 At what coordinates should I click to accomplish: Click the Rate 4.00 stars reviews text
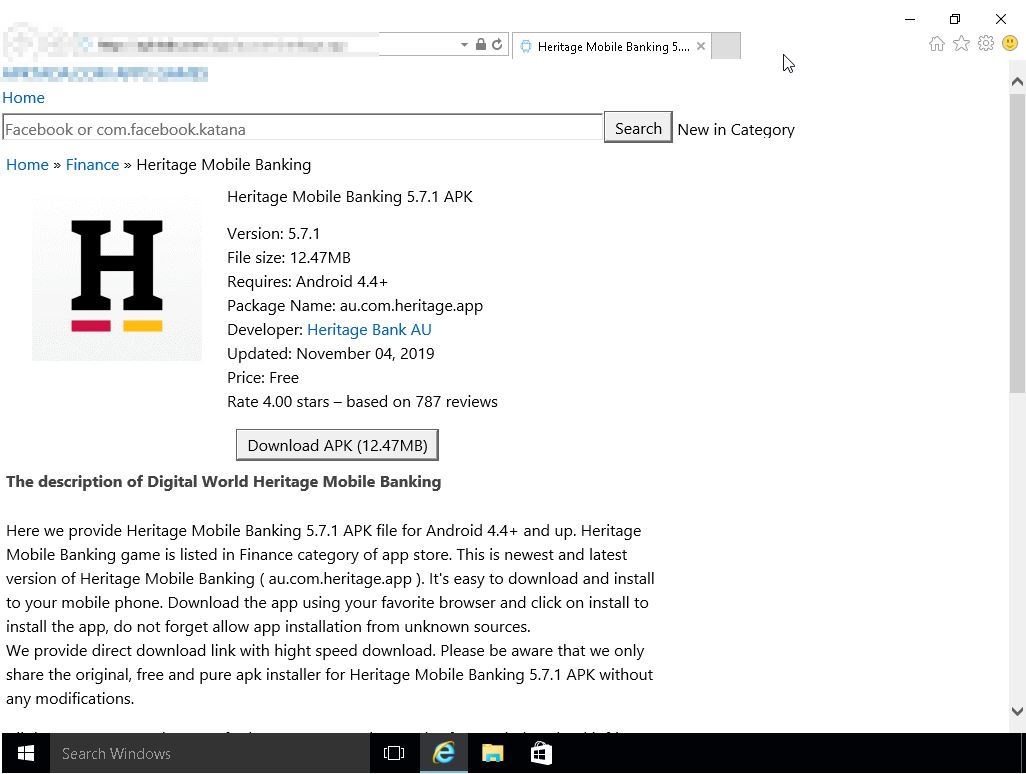coord(363,402)
